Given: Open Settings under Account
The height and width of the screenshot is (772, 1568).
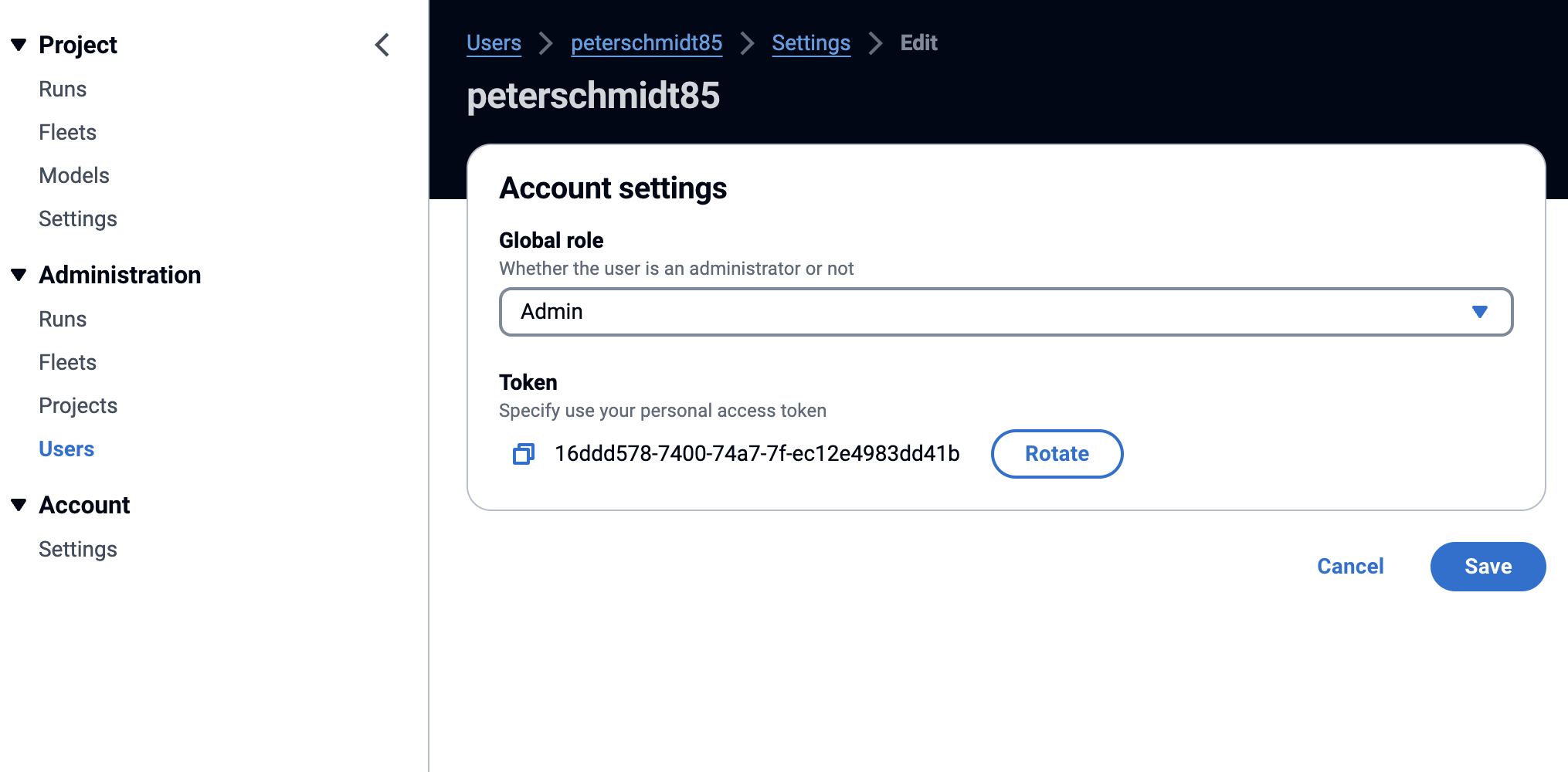Looking at the screenshot, I should 78,550.
